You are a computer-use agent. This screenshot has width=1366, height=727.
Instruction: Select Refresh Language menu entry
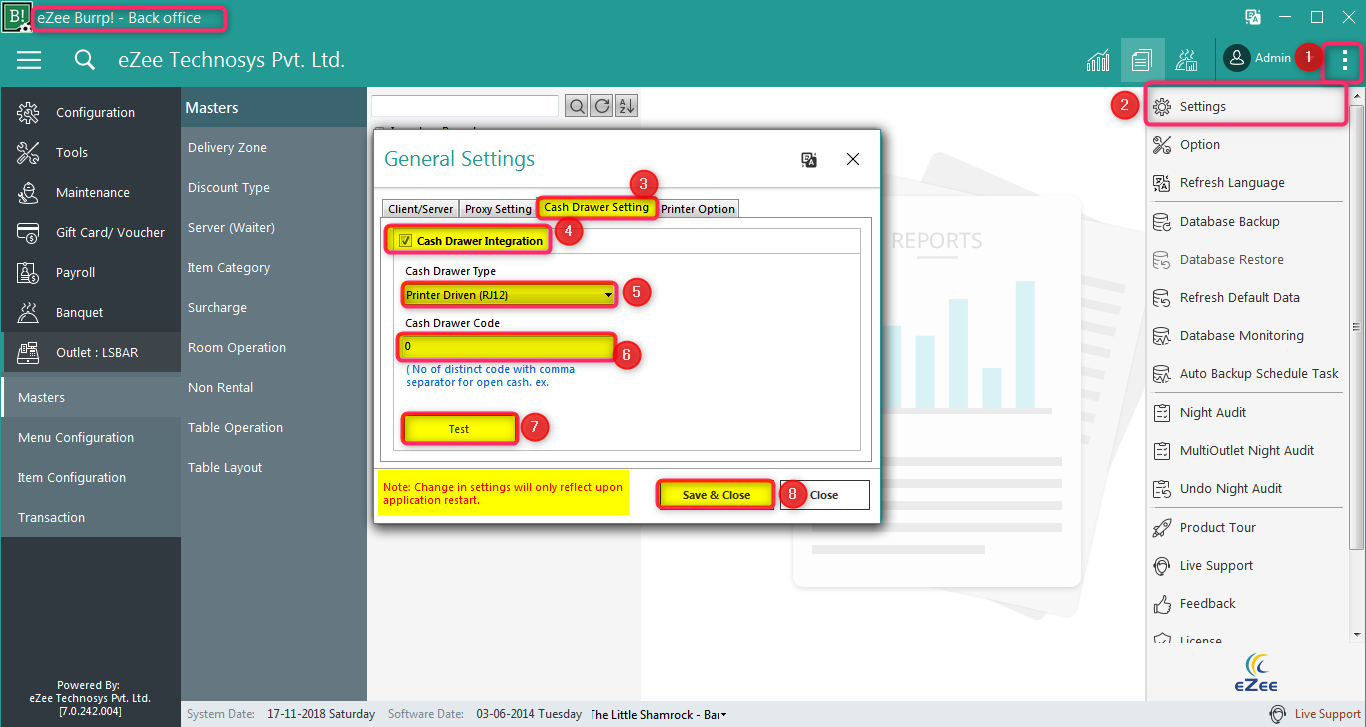coord(1246,182)
